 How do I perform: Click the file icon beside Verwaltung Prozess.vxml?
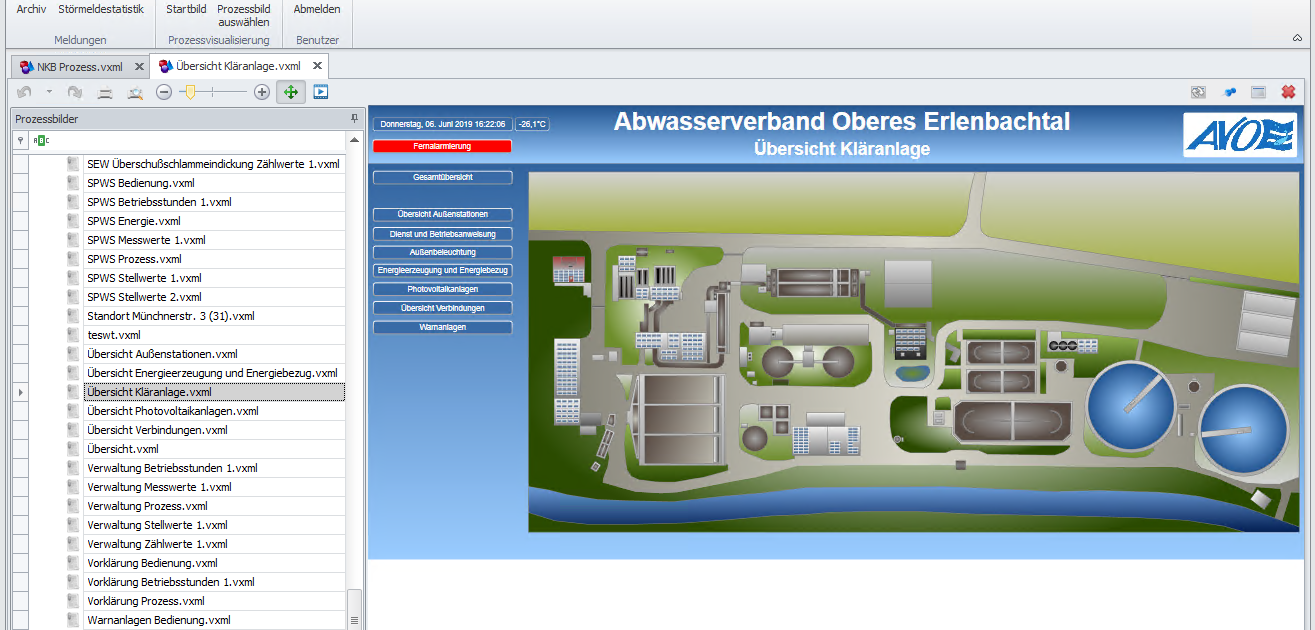click(72, 506)
